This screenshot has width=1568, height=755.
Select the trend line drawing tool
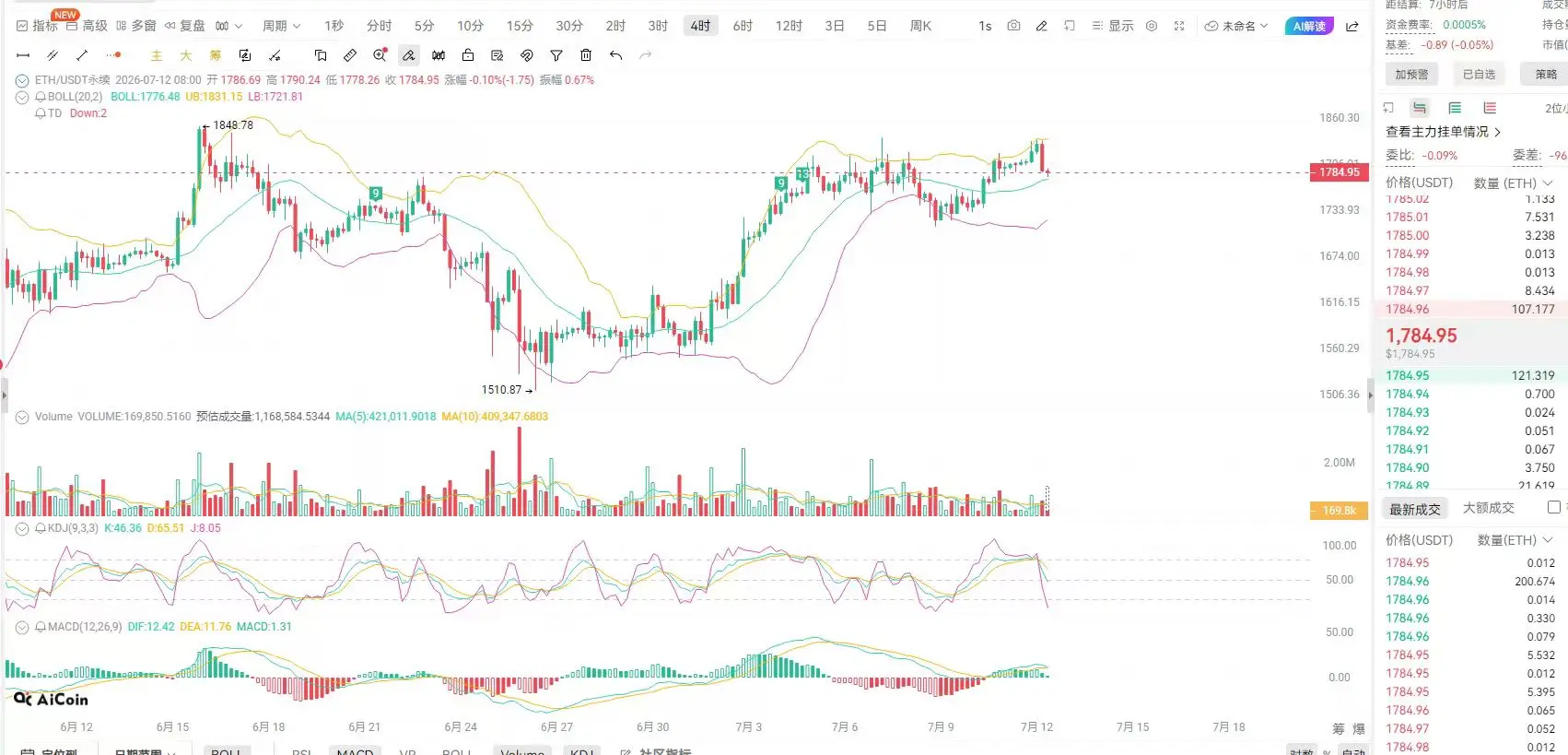pos(82,55)
